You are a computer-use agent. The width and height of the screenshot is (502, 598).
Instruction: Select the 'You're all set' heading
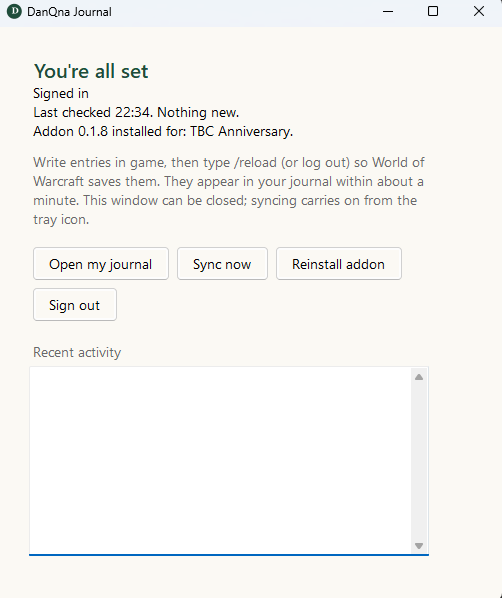[91, 71]
